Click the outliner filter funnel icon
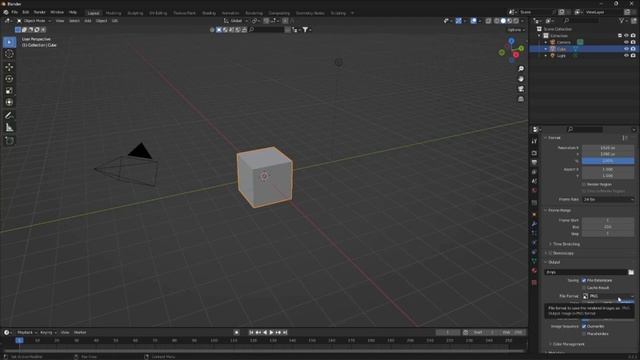This screenshot has width=640, height=360. coord(621,20)
